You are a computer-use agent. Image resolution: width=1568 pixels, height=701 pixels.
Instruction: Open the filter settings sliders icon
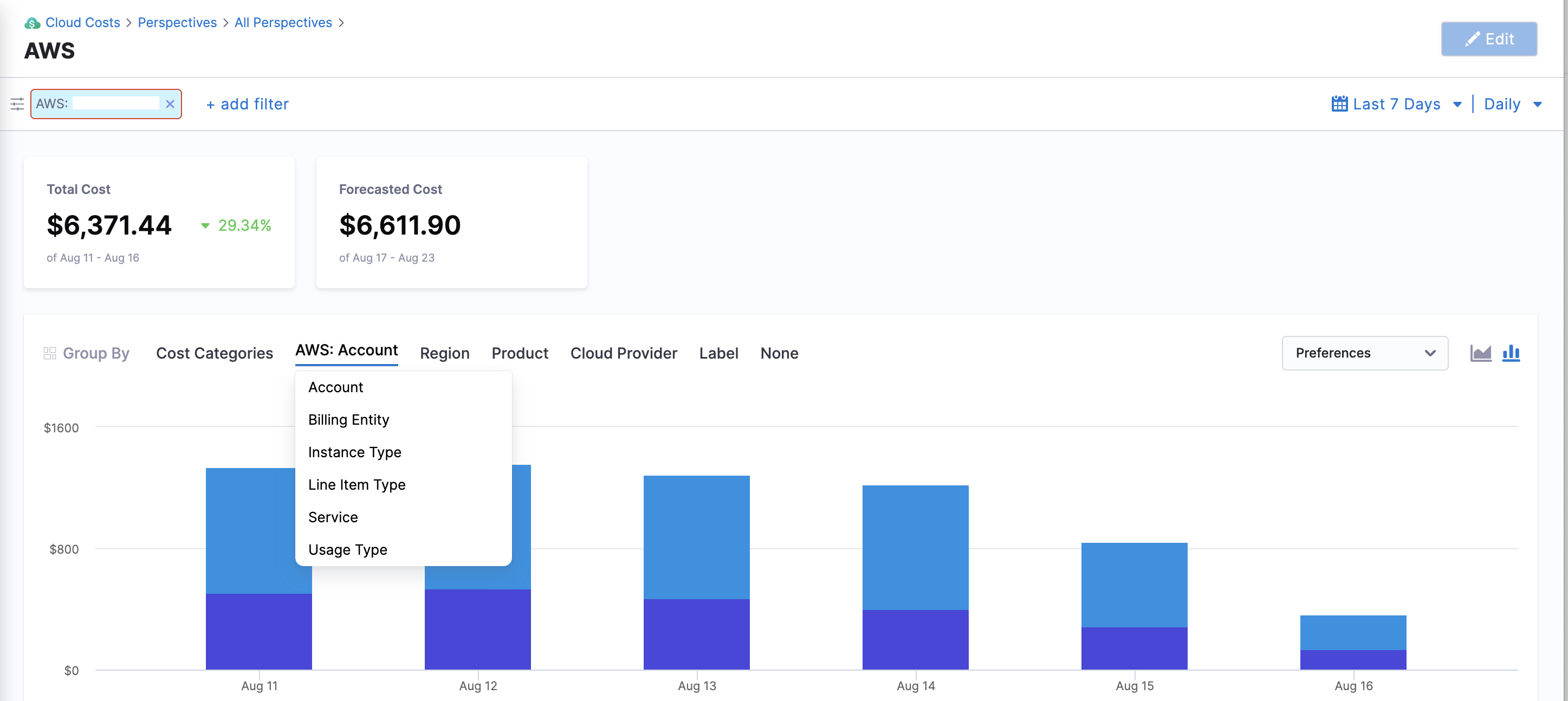17,104
